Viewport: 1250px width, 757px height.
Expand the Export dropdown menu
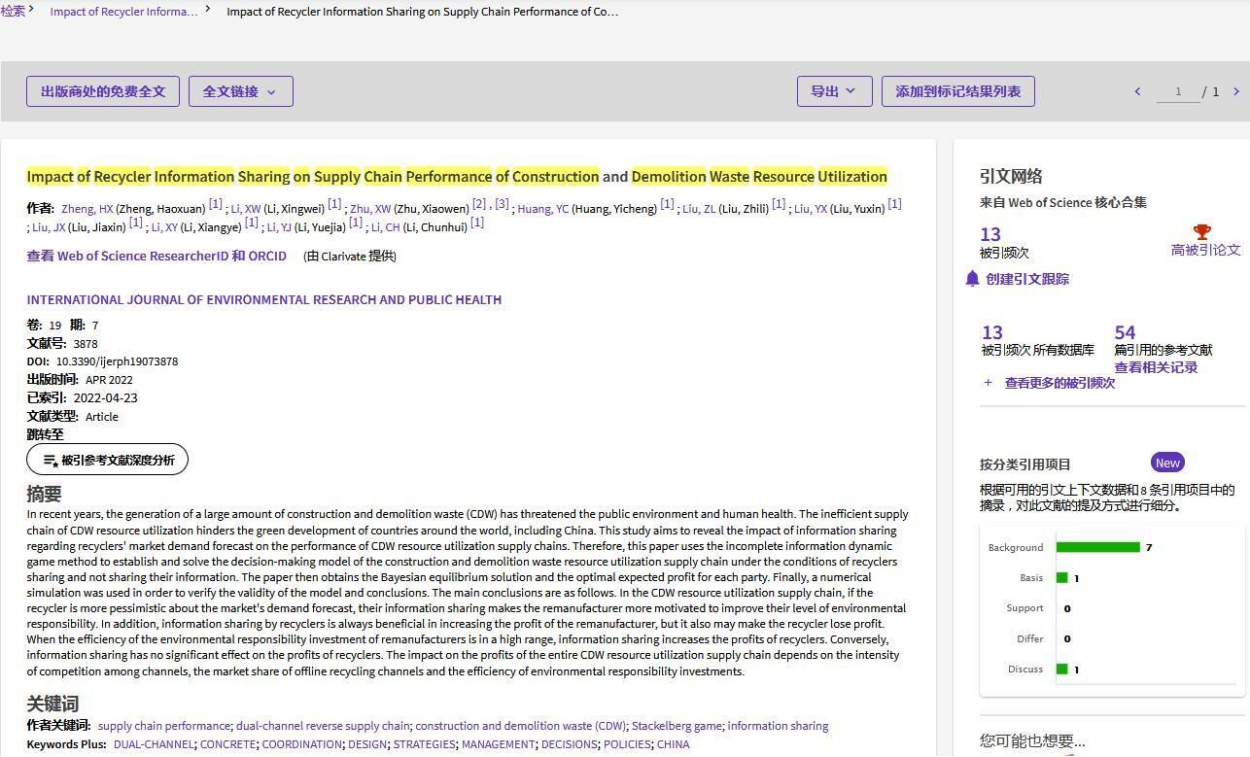coord(834,92)
